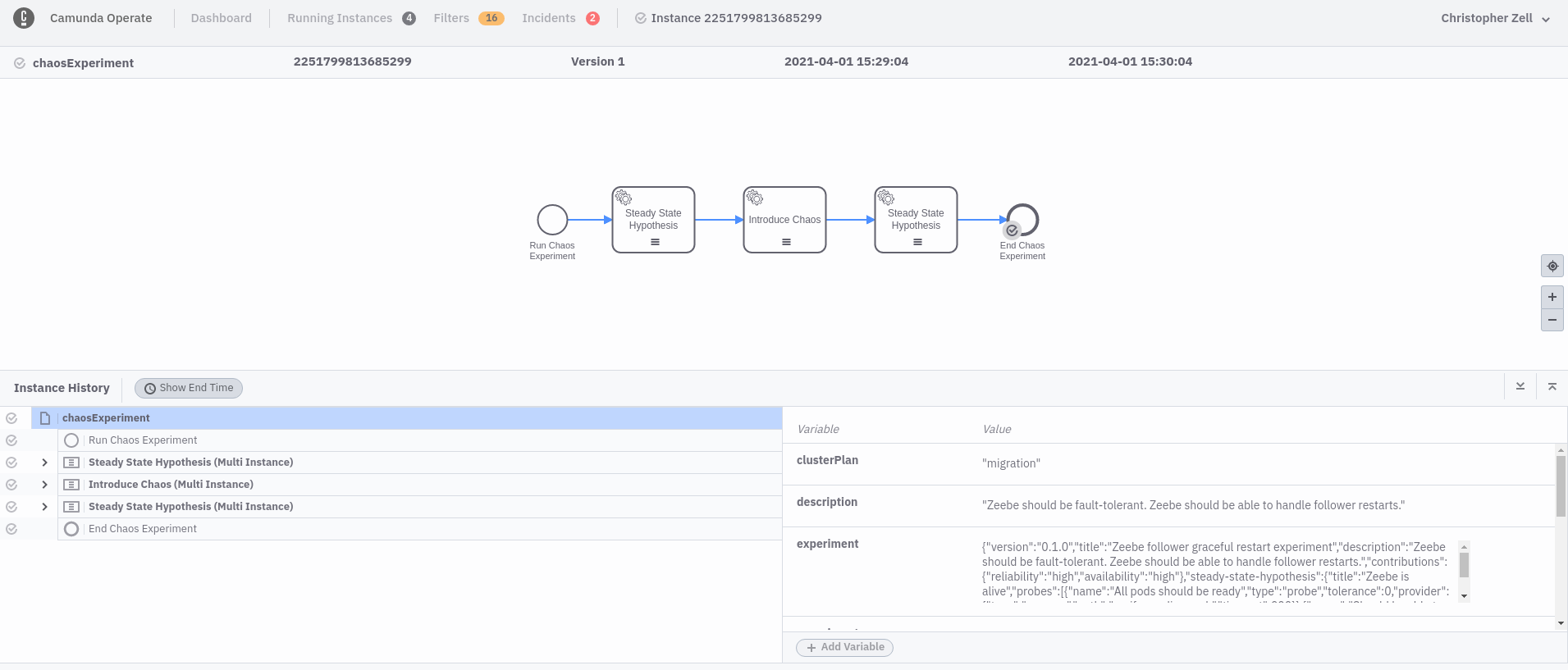
Task: Click document icon on chaosExperiment history row
Action: tap(45, 418)
